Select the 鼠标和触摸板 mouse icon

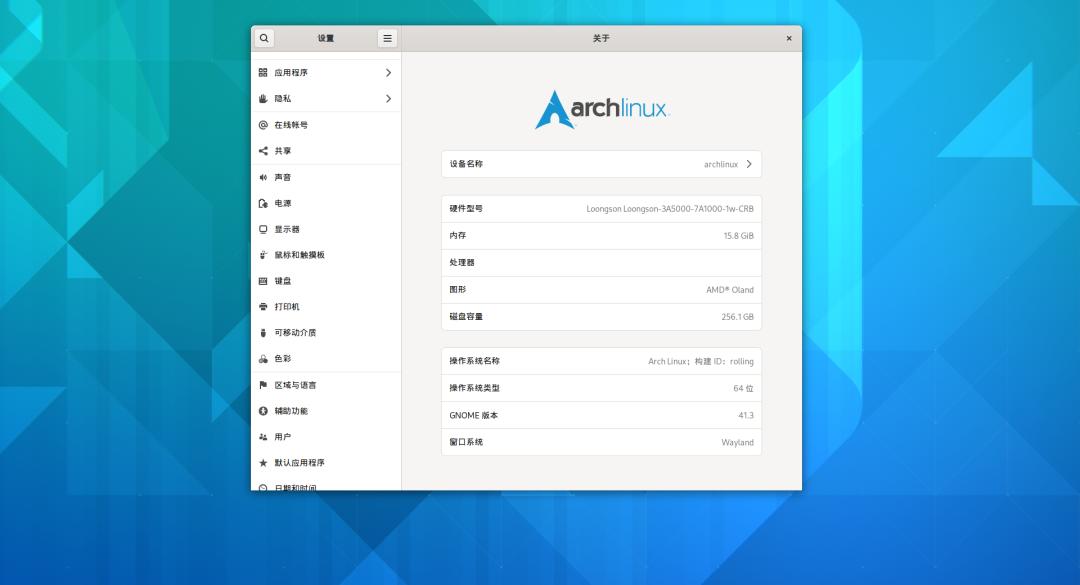pos(264,254)
